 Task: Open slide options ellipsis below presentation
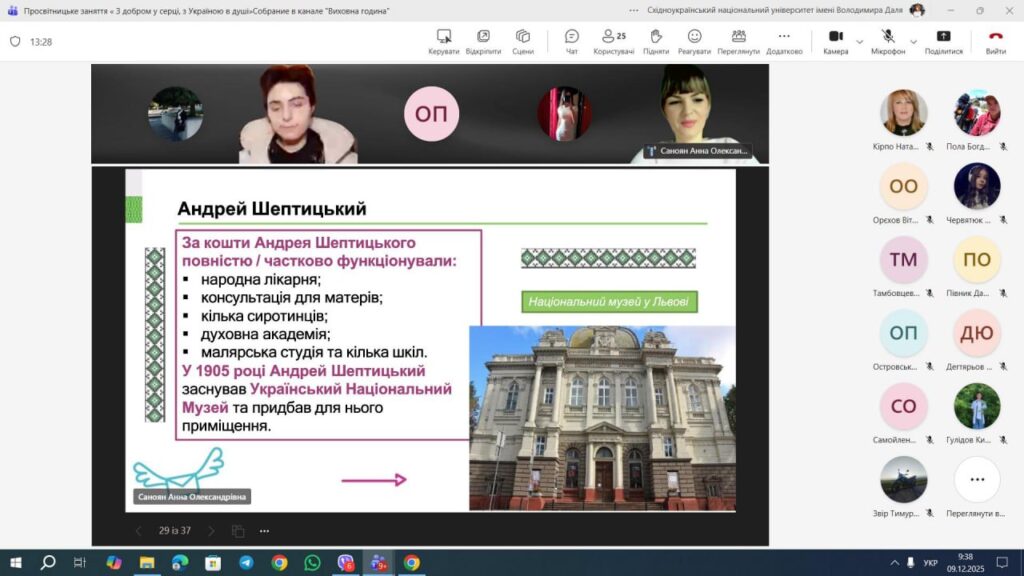[264, 531]
